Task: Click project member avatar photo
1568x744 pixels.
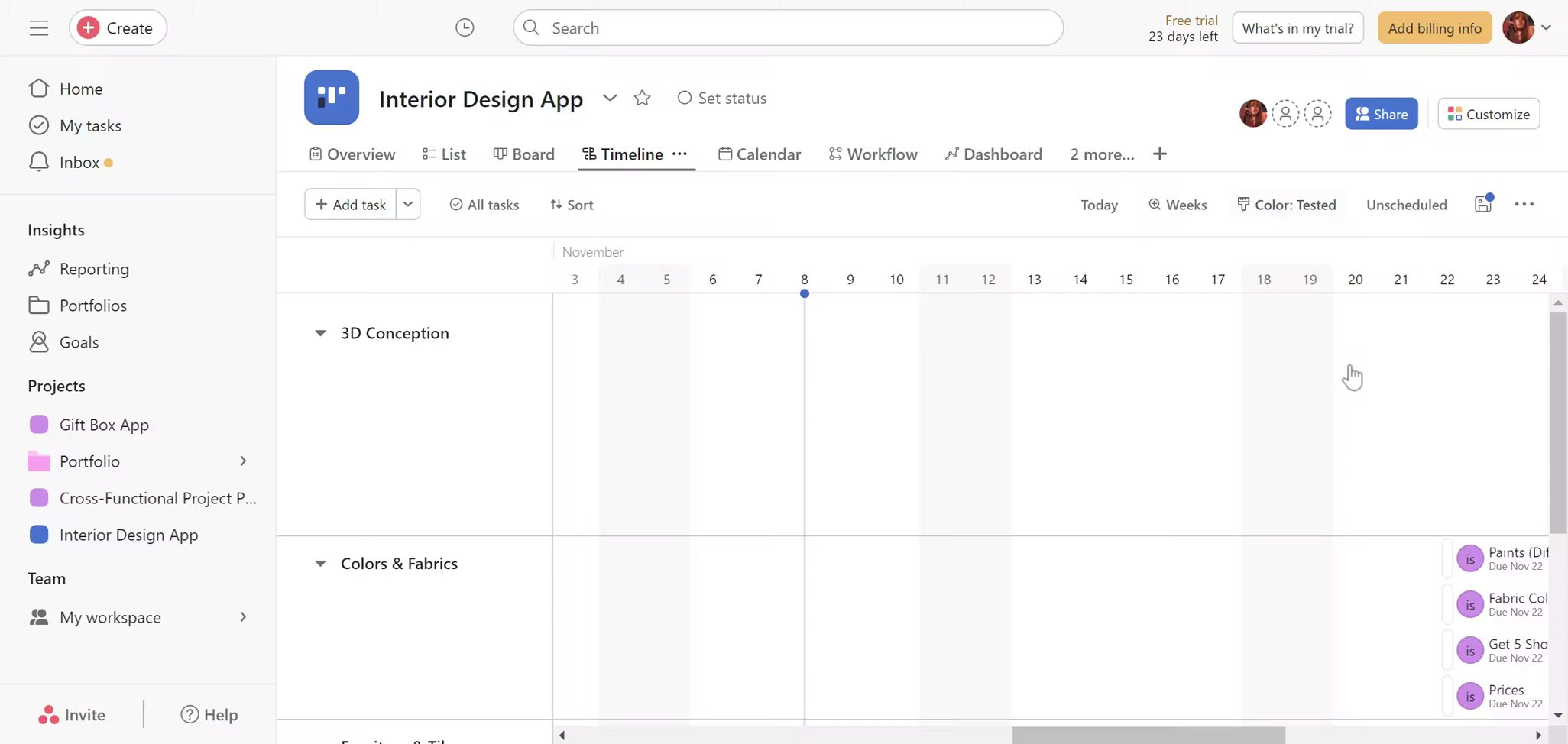Action: point(1253,114)
